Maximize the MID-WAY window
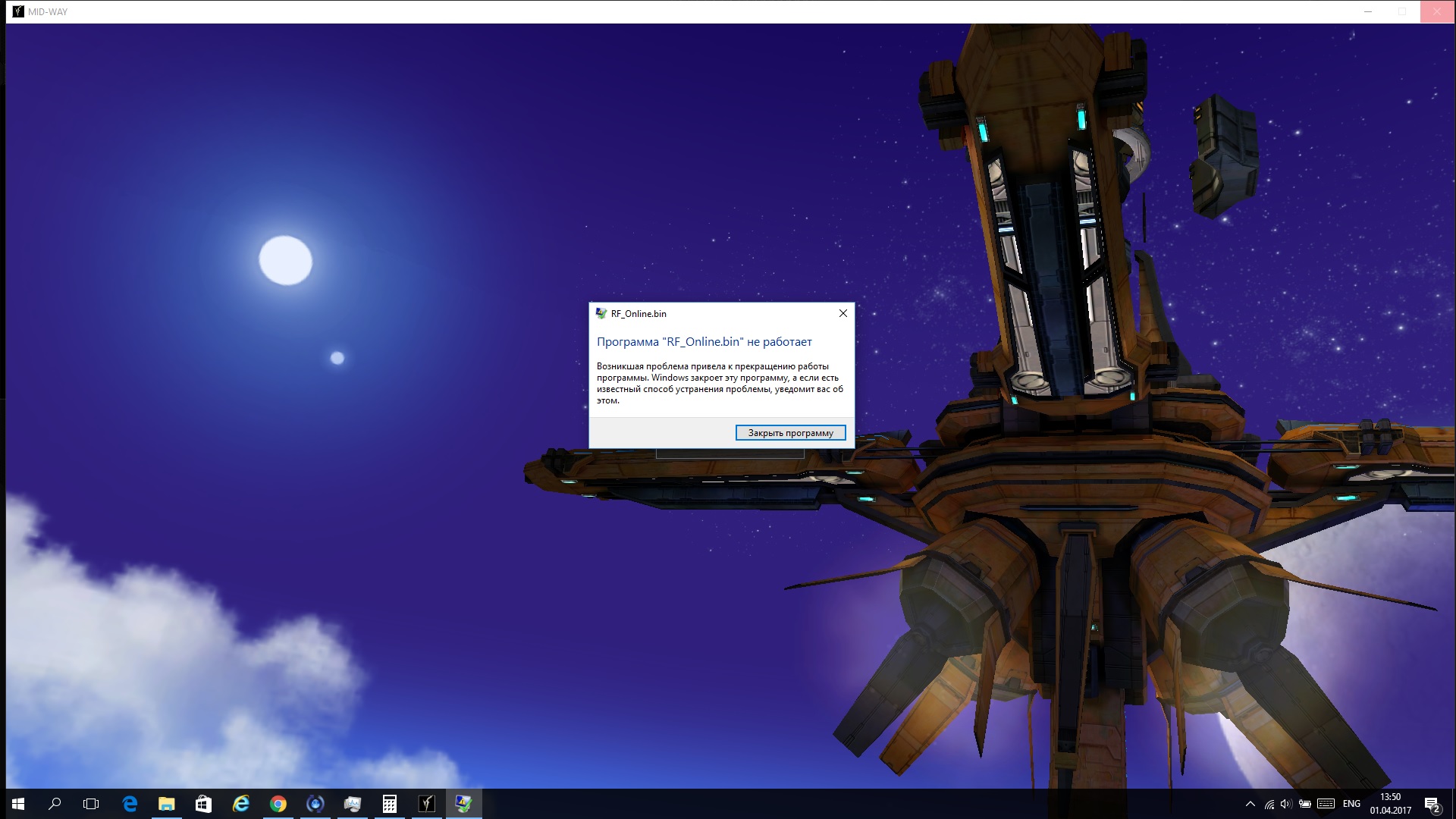 coord(1402,11)
